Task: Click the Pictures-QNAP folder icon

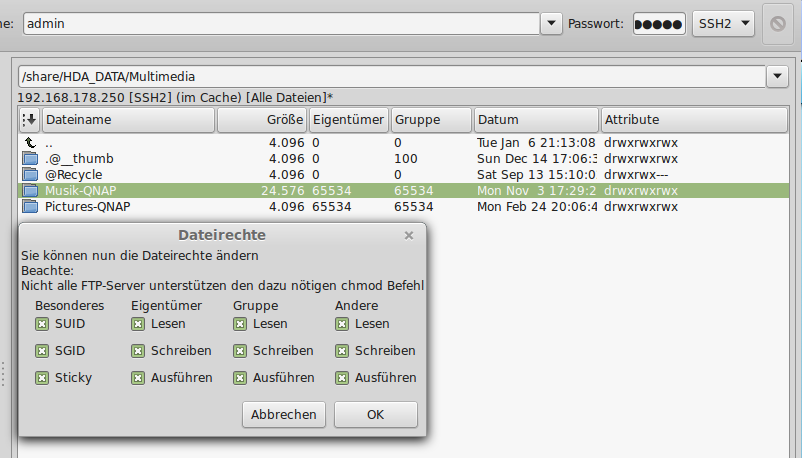Action: click(30, 207)
